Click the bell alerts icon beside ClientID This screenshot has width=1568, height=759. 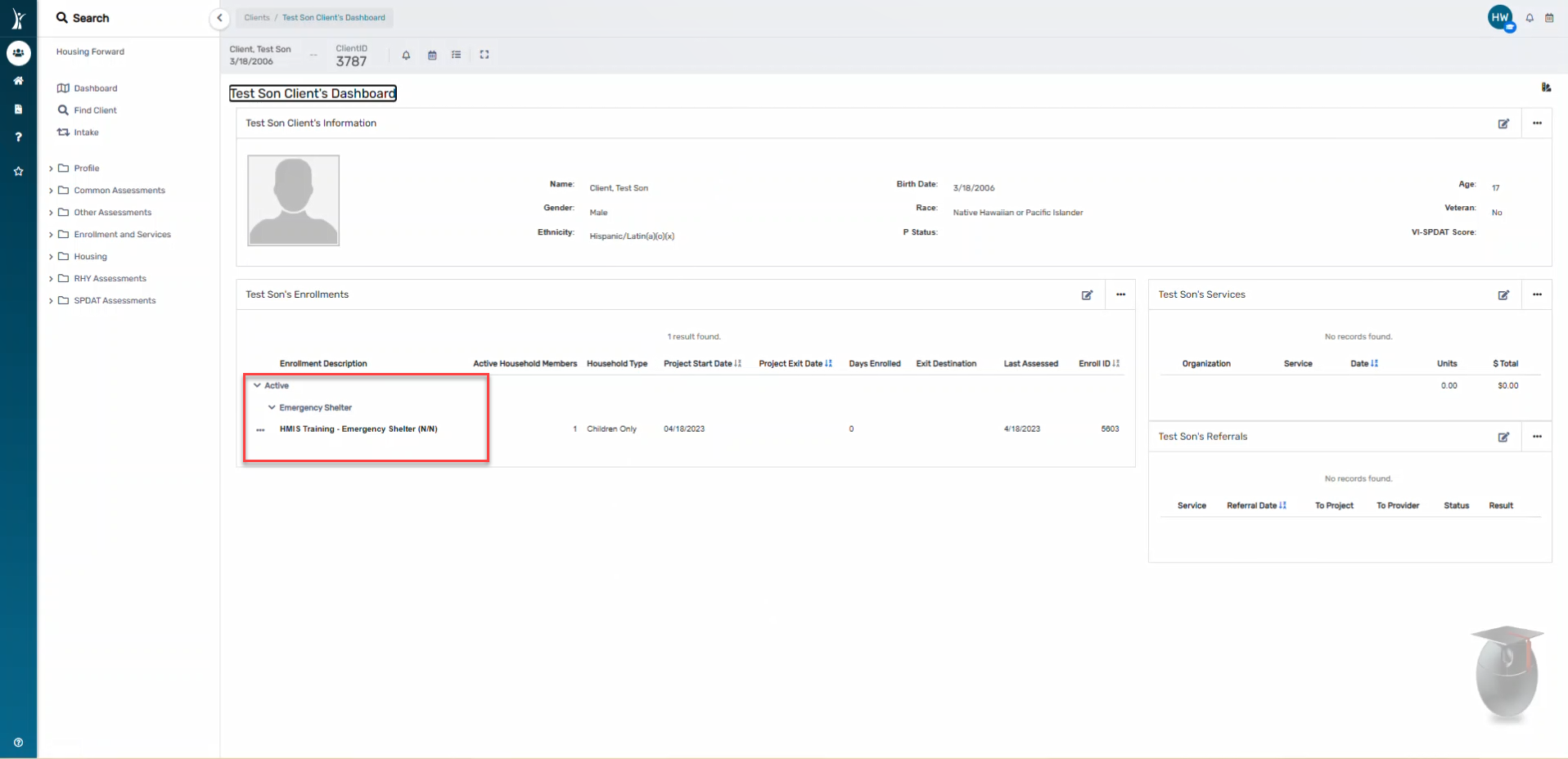coord(406,55)
